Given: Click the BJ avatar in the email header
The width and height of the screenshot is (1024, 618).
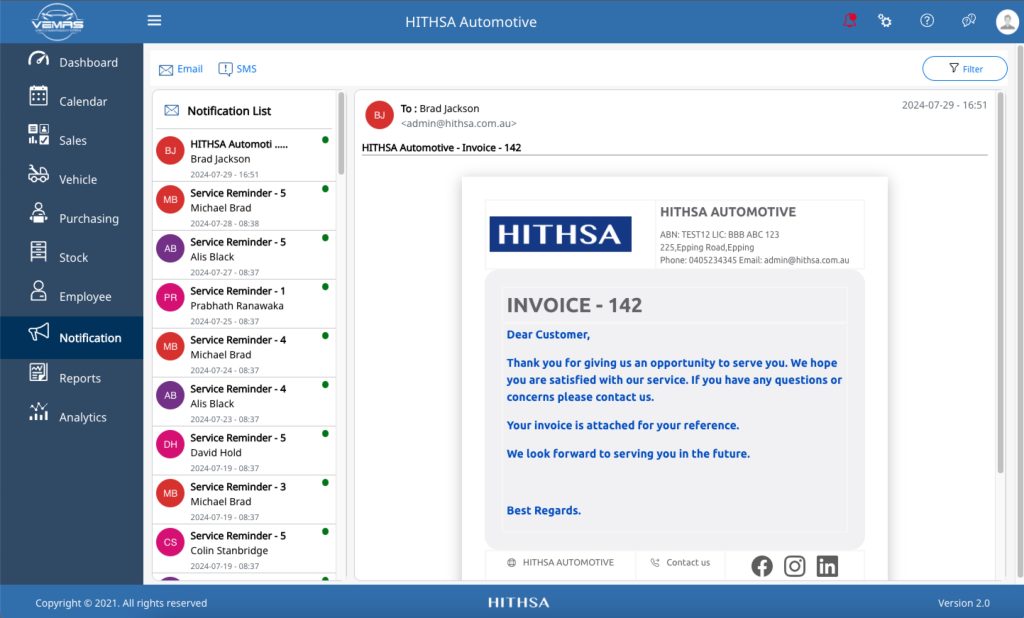Looking at the screenshot, I should tap(379, 115).
